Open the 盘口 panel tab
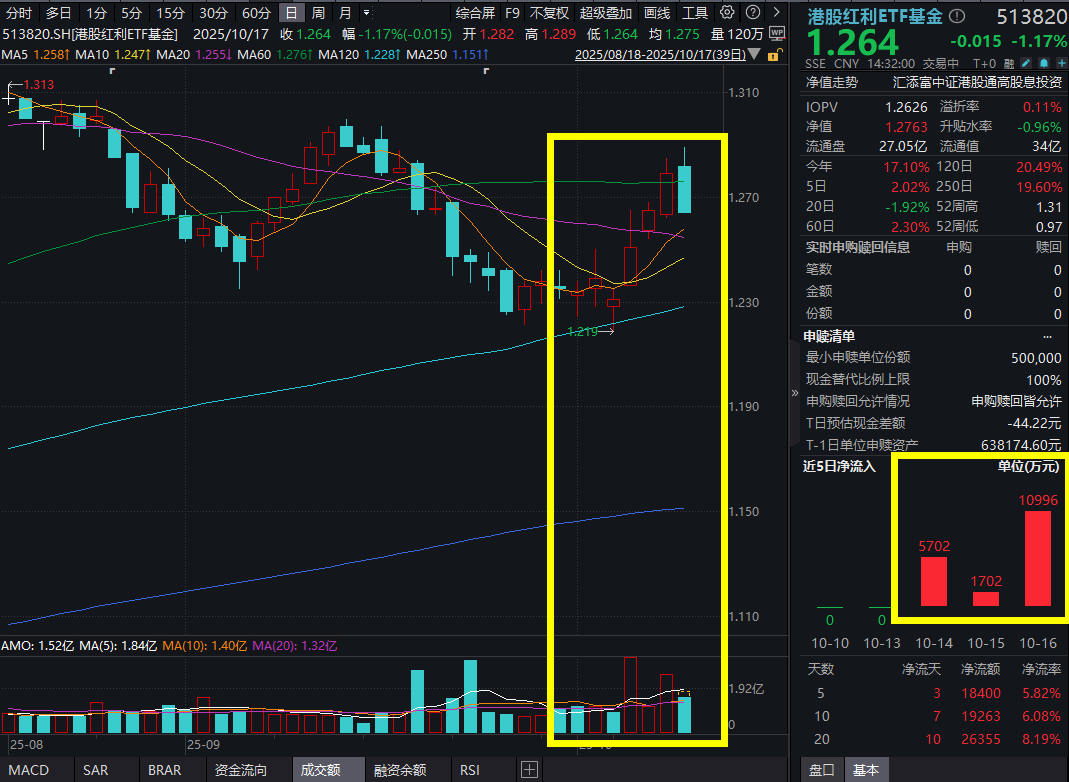This screenshot has height=782, width=1069. pyautogui.click(x=822, y=770)
